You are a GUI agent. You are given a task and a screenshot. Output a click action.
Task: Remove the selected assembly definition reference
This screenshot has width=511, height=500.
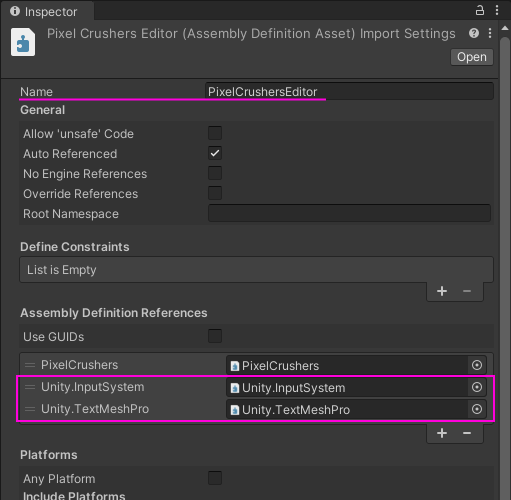click(467, 433)
